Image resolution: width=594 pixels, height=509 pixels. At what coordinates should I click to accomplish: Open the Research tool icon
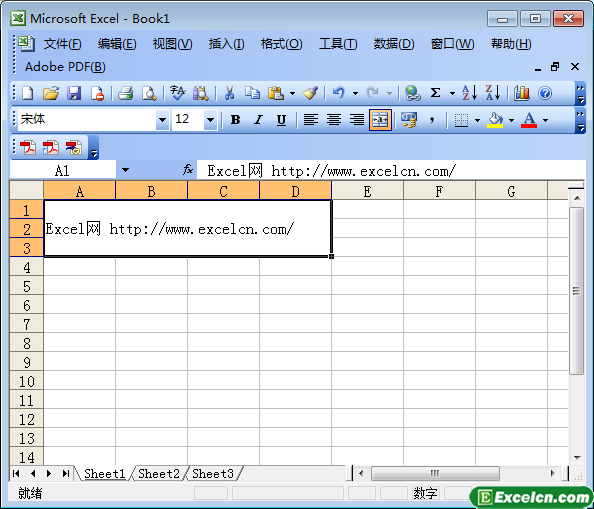(x=200, y=93)
